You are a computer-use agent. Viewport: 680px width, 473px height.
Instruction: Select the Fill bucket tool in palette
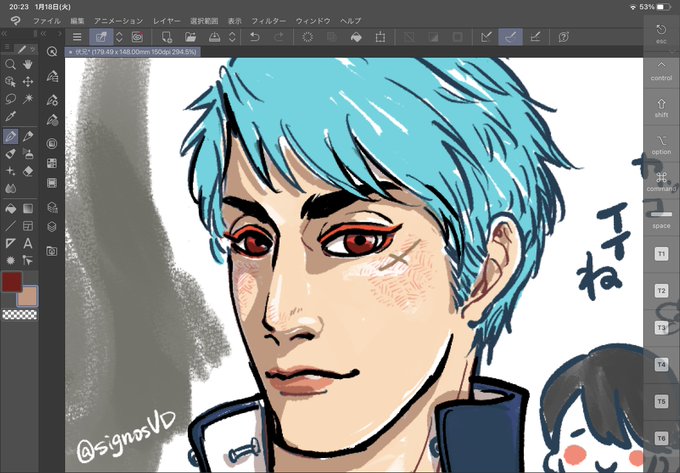tap(10, 209)
